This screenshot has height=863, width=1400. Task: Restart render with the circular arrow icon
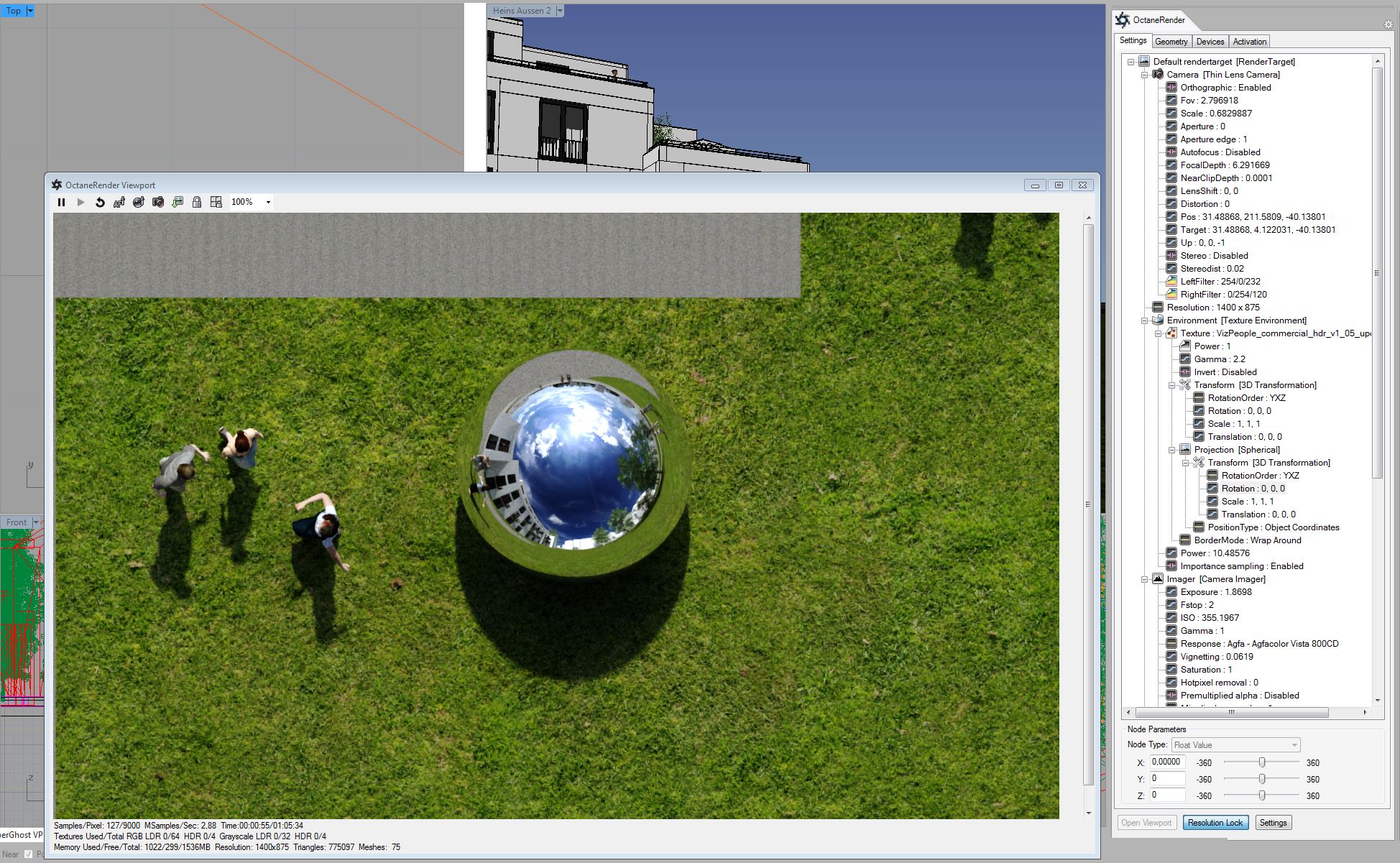tap(100, 203)
